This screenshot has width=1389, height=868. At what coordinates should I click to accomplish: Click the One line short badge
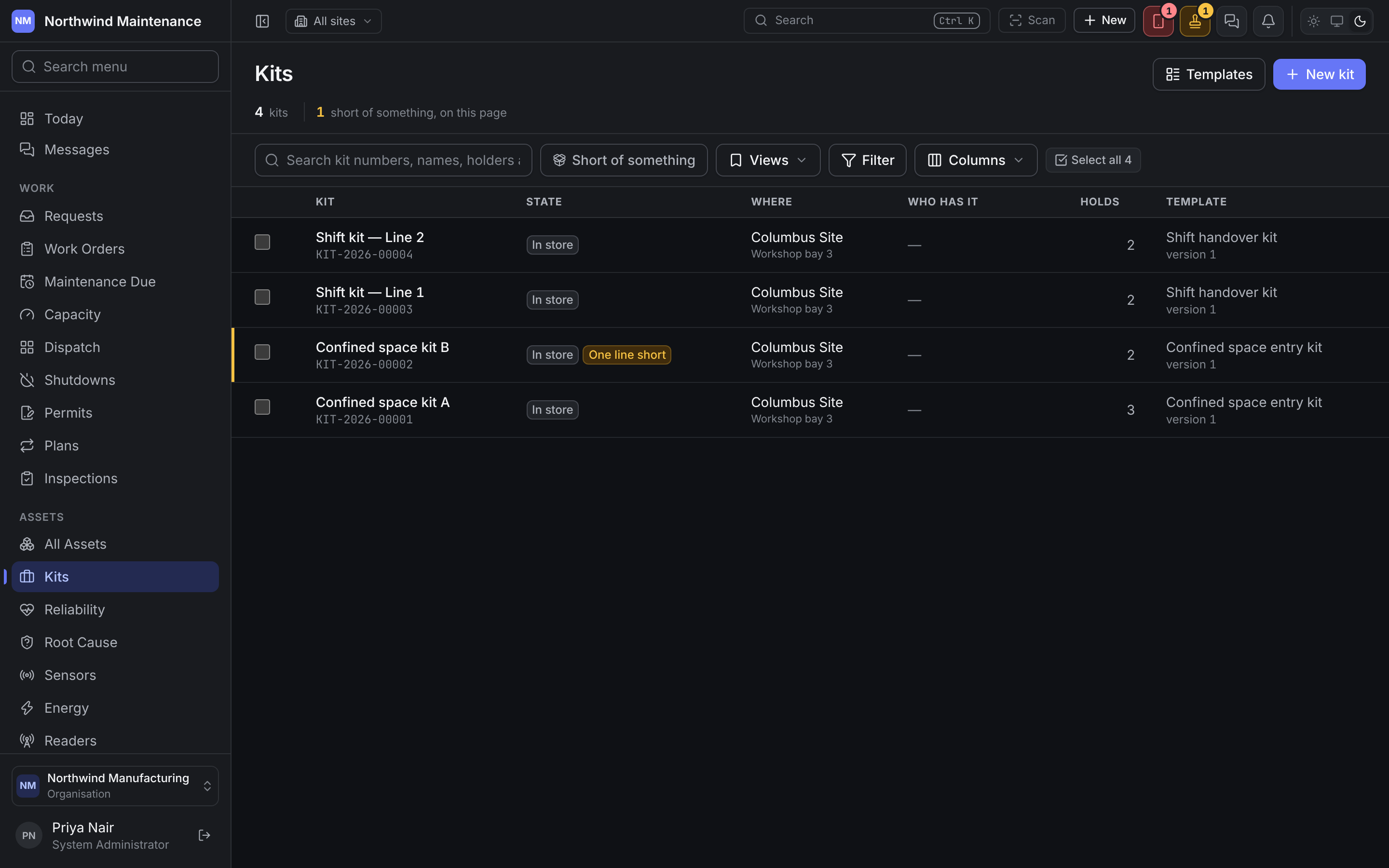627,355
